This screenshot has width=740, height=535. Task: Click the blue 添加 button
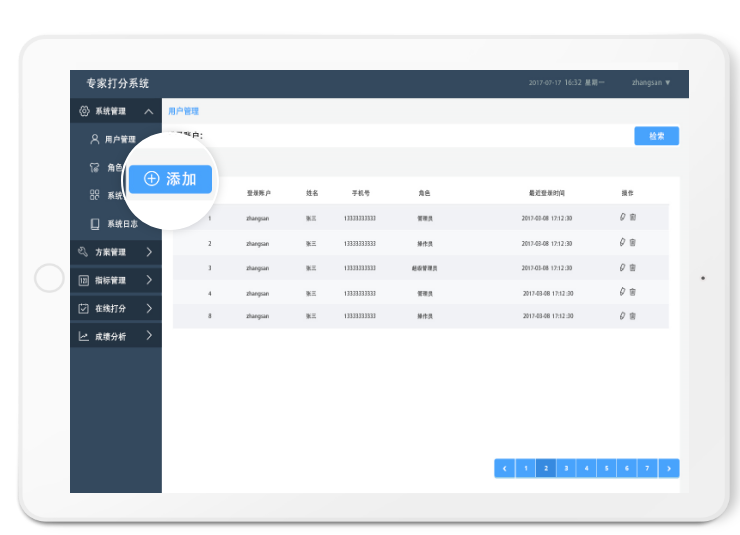[170, 179]
